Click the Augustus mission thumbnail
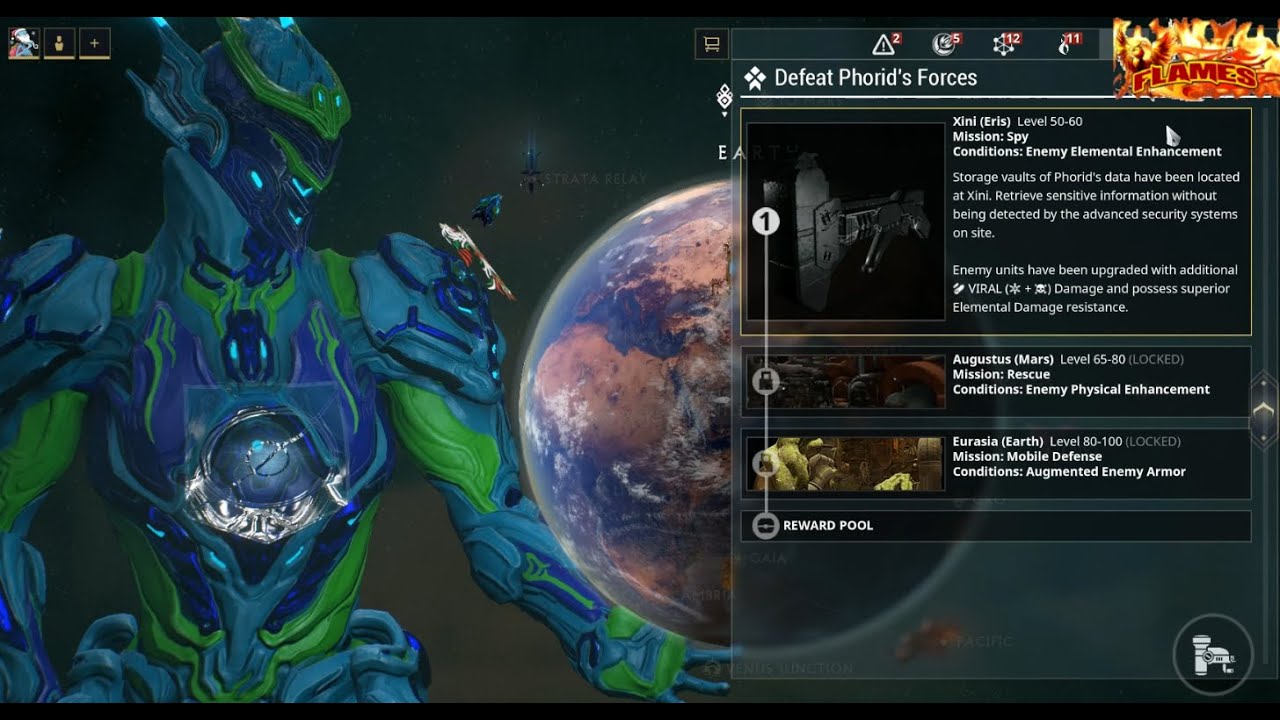 pyautogui.click(x=846, y=381)
